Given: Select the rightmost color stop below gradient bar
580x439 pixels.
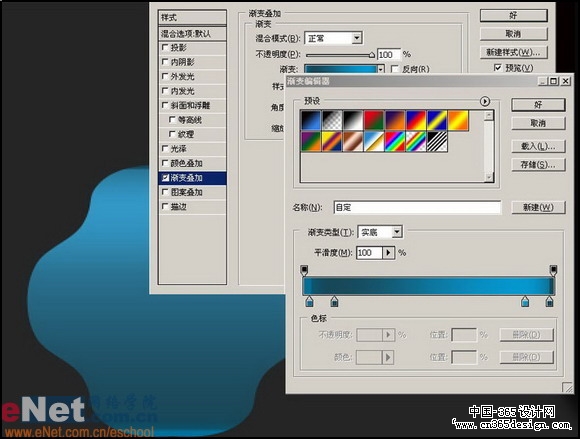Looking at the screenshot, I should click(549, 301).
